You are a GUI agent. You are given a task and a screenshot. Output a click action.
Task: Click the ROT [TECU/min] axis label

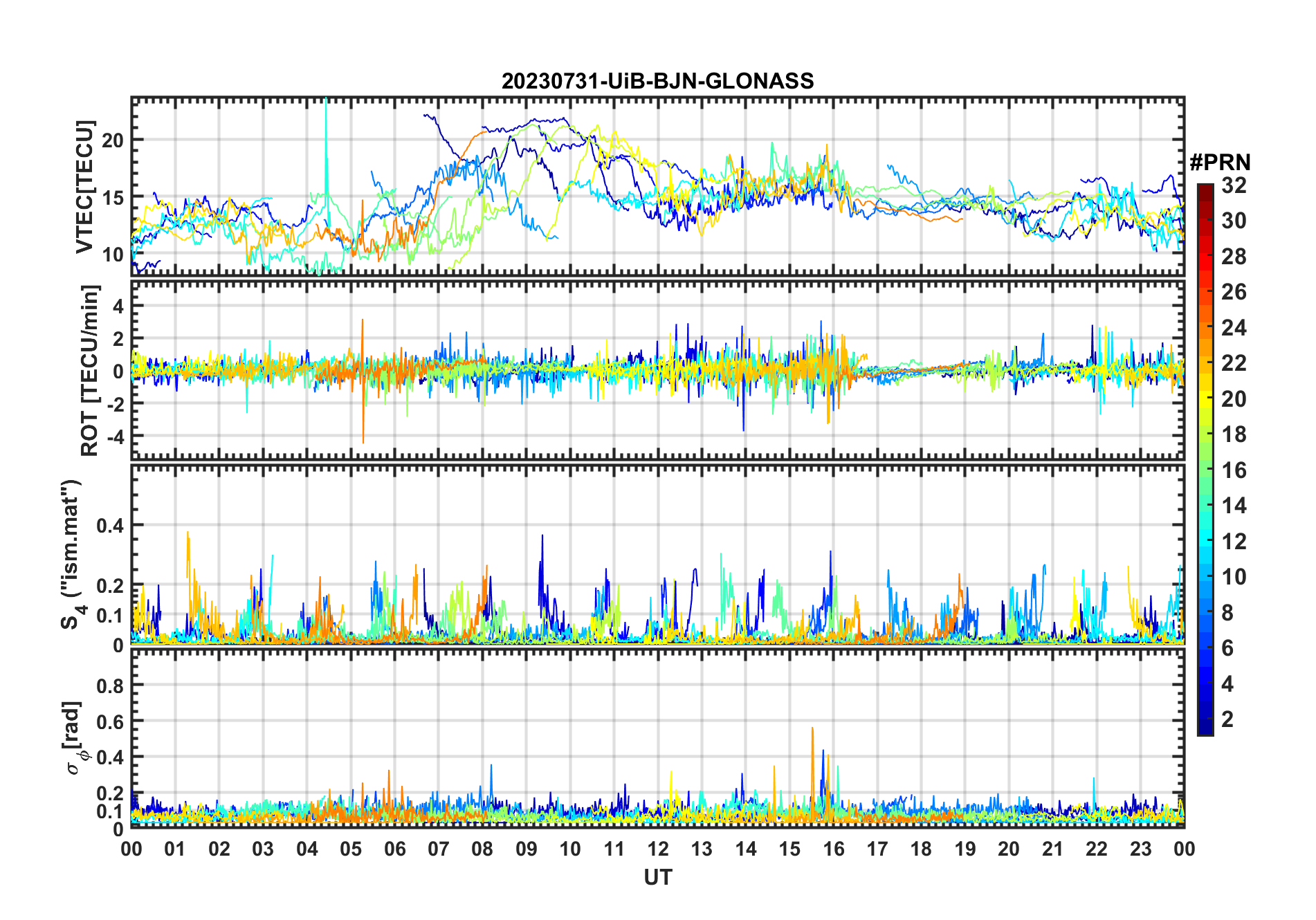click(x=90, y=370)
